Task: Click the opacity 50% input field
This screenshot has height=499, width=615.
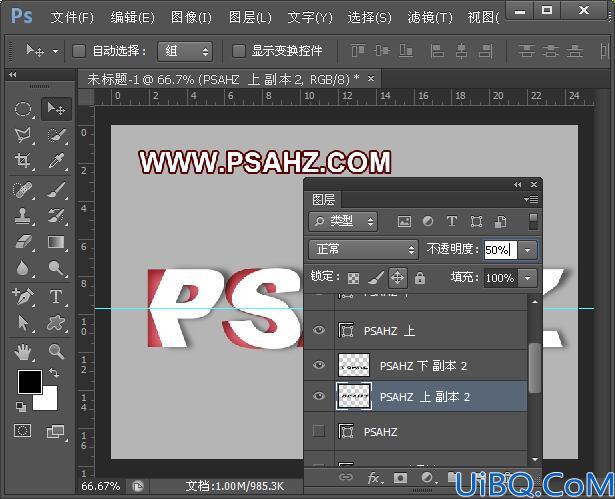Action: [x=501, y=250]
